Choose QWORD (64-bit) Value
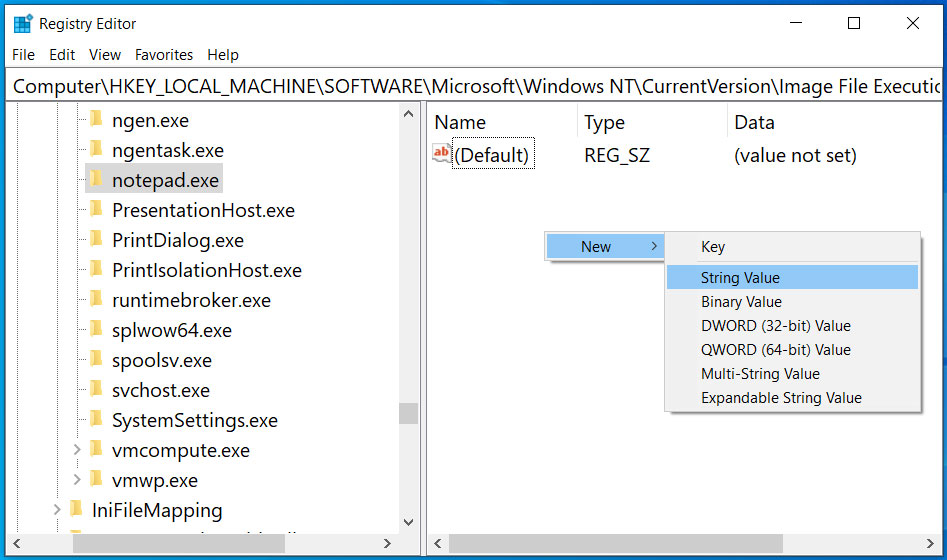The image size is (947, 560). [792, 350]
